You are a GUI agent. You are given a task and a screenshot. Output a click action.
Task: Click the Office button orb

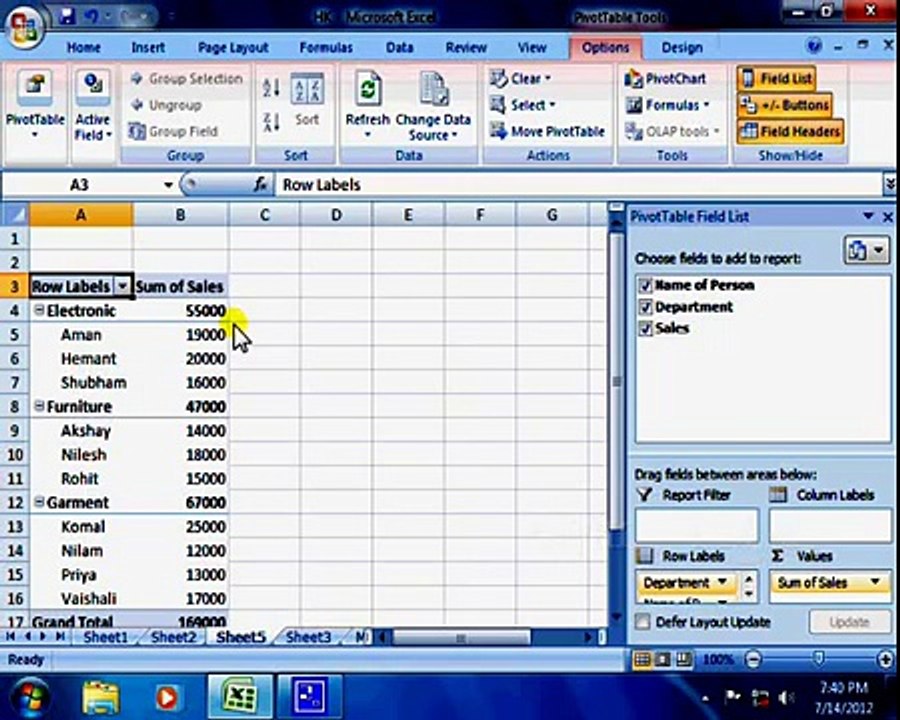23,26
